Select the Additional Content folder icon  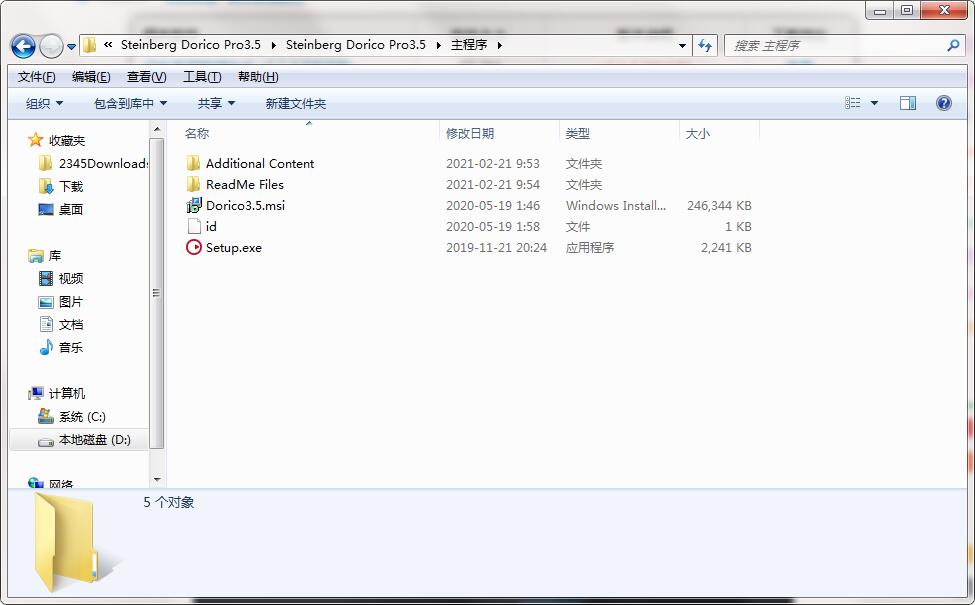[x=193, y=163]
